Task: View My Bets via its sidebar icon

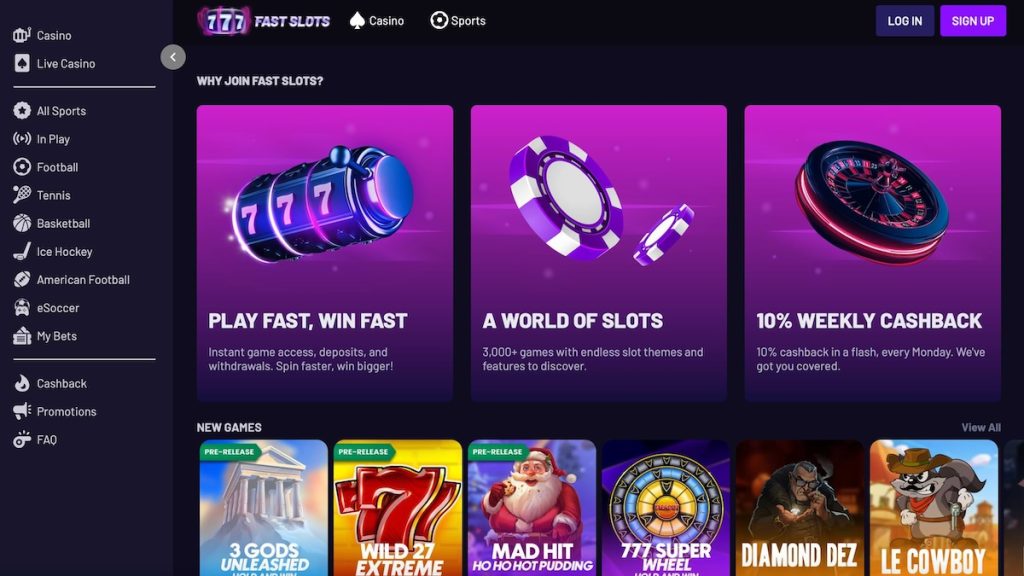Action: [x=22, y=335]
